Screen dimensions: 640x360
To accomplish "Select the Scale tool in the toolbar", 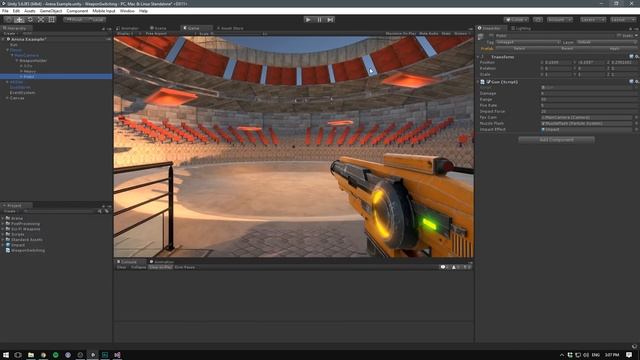I will (41, 20).
